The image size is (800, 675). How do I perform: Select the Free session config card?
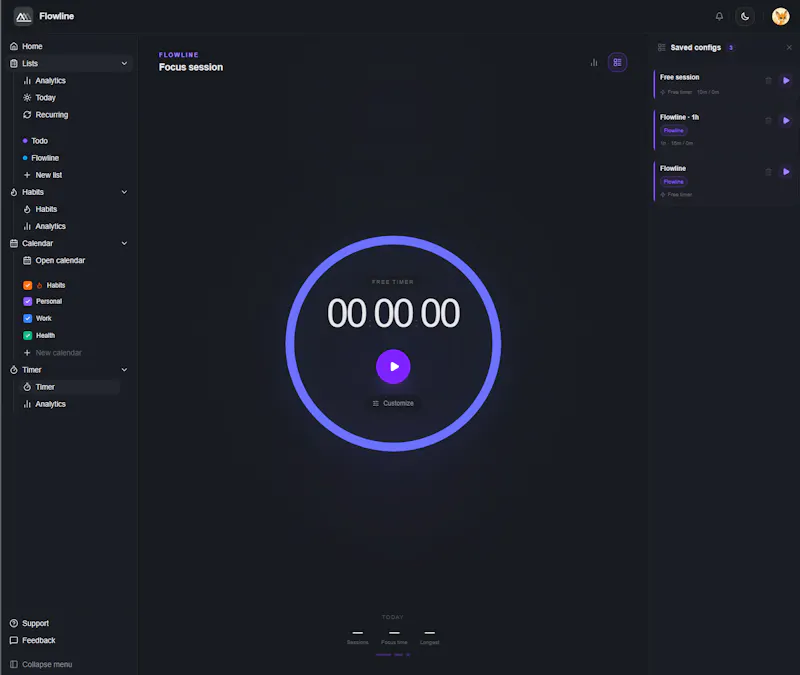pyautogui.click(x=724, y=84)
